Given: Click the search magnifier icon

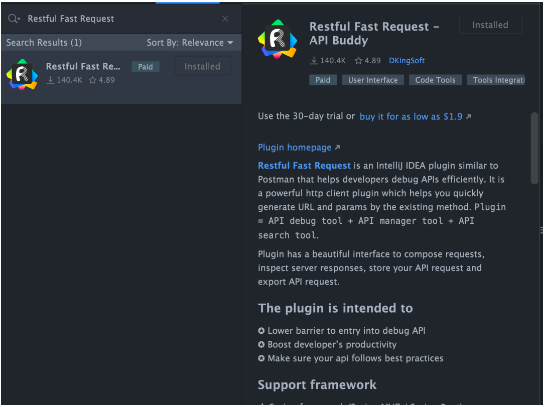Looking at the screenshot, I should (x=14, y=18).
